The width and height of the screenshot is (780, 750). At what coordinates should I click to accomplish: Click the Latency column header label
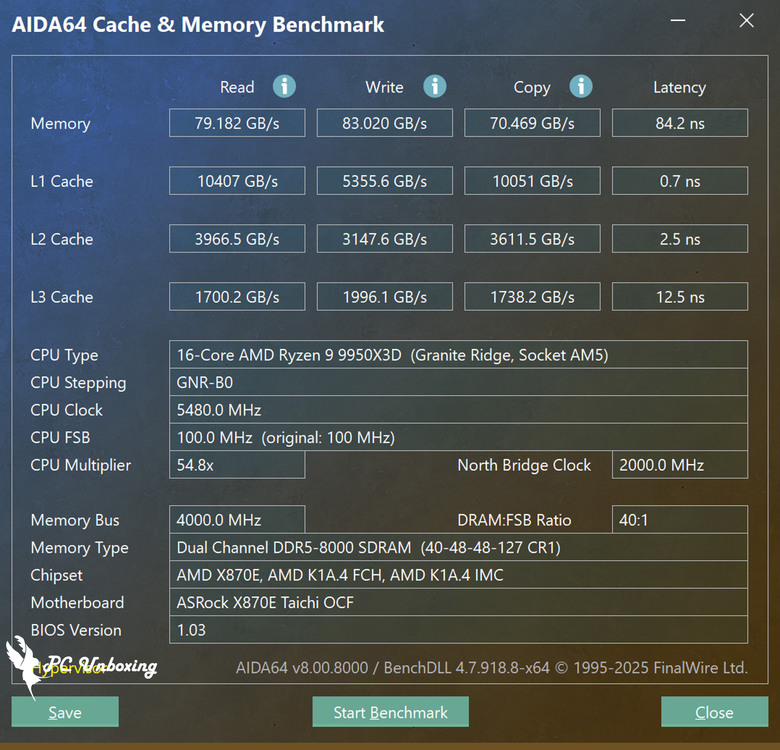(680, 88)
